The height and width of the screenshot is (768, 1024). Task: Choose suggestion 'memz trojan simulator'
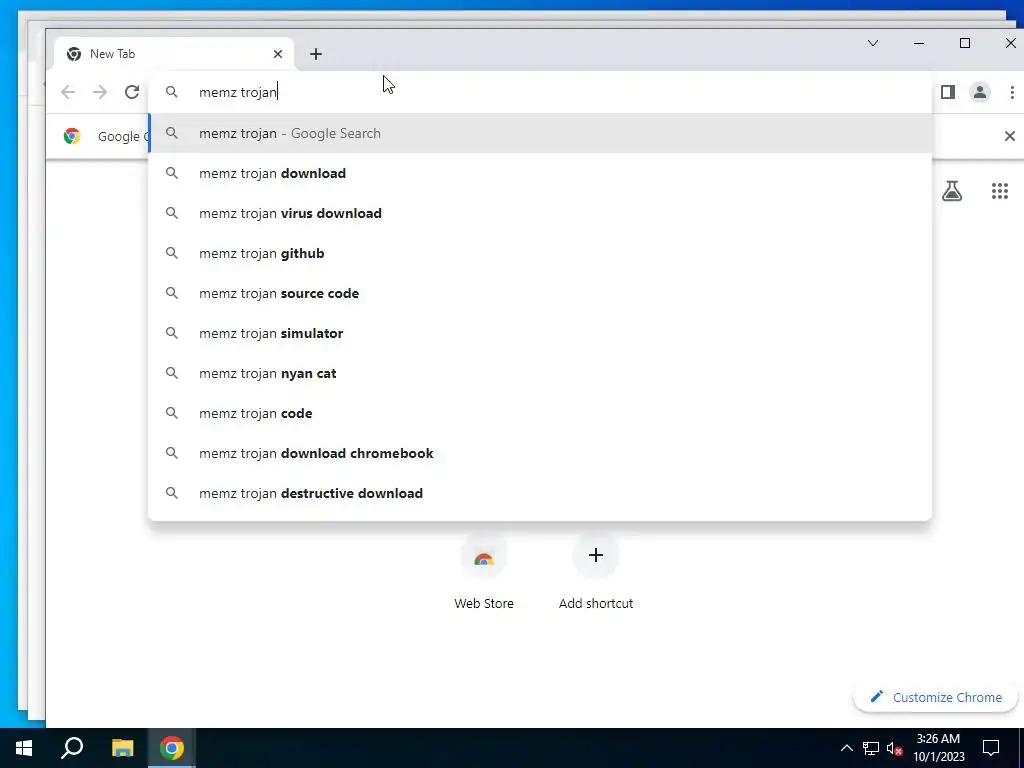click(540, 333)
